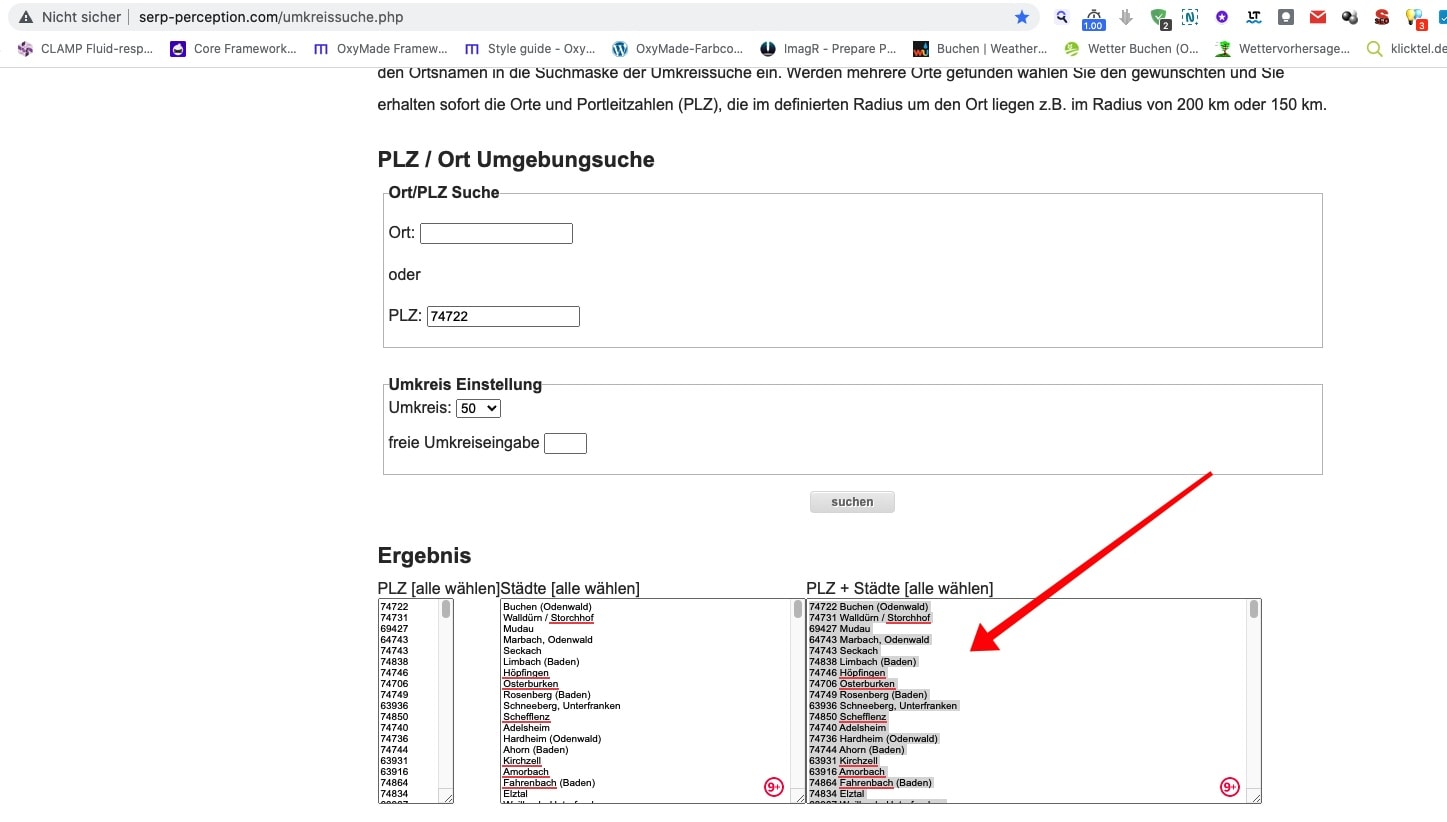1447x822 pixels.
Task: Click the green shield extension icon
Action: pyautogui.click(x=1158, y=18)
